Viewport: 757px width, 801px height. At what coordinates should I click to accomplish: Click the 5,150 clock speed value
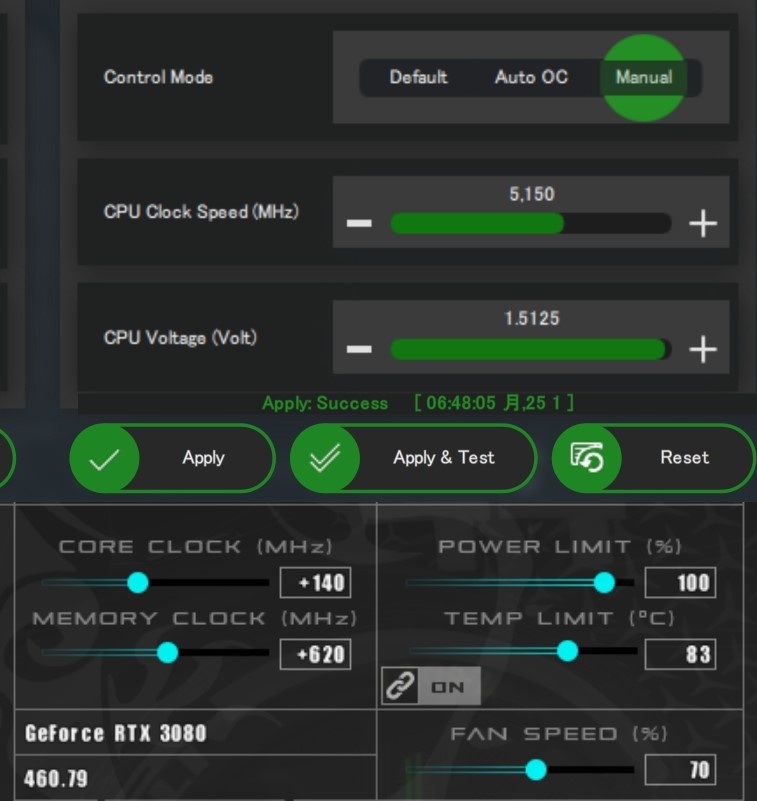coord(532,194)
